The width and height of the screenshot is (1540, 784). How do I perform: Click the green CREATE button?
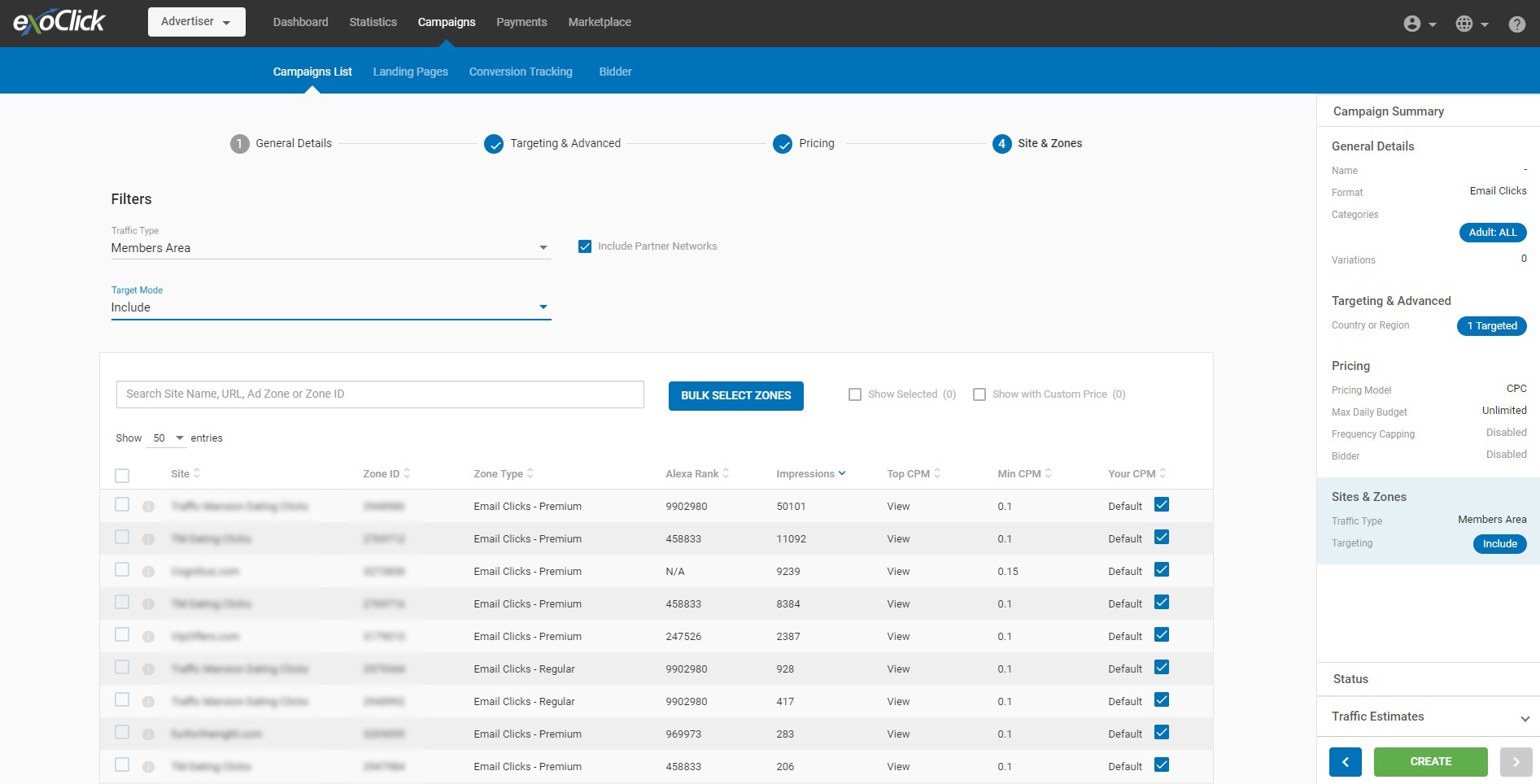coord(1430,762)
